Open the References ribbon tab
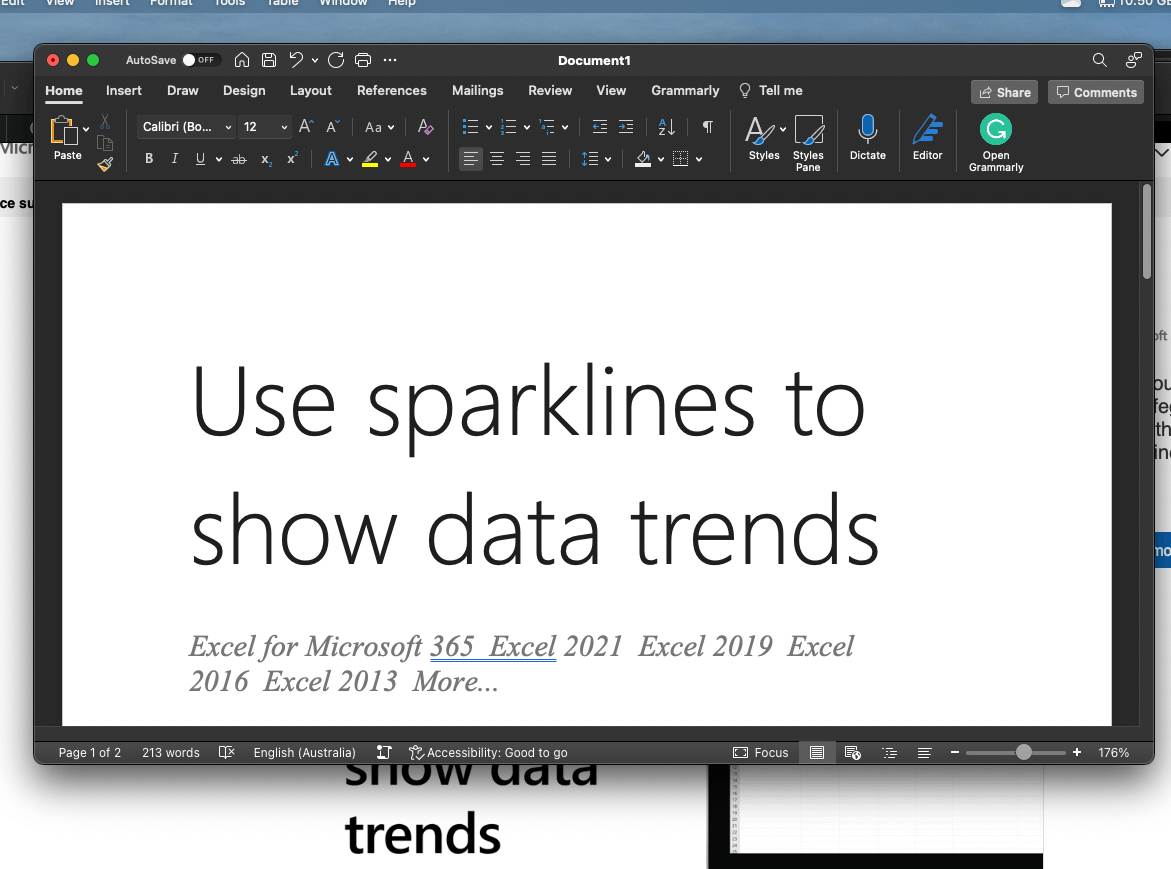The height and width of the screenshot is (869, 1171). click(392, 90)
